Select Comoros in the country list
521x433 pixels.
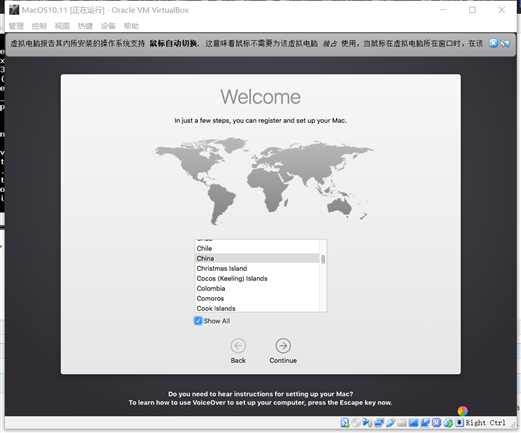pyautogui.click(x=257, y=298)
